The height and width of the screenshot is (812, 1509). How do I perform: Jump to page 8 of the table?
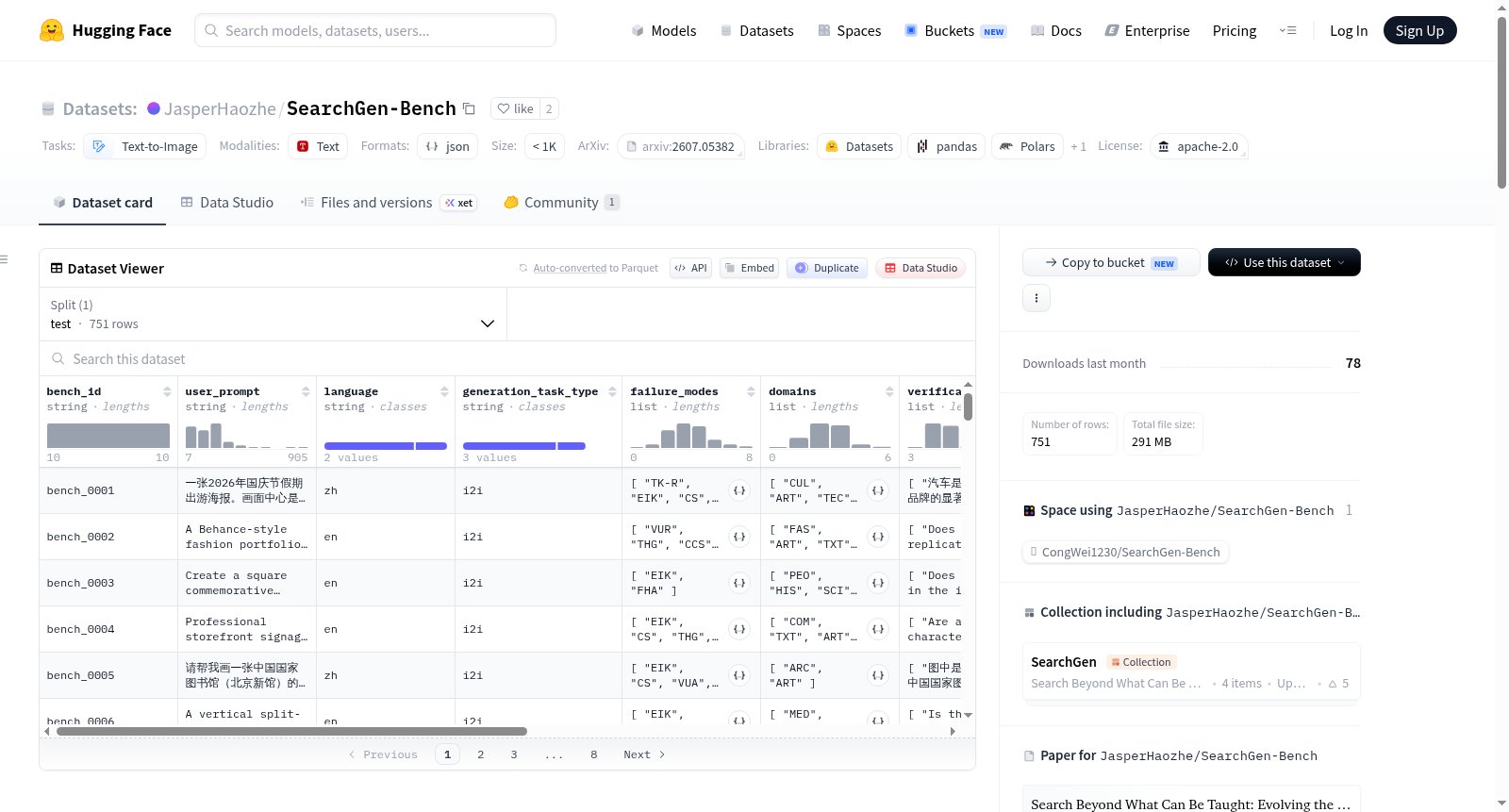tap(594, 754)
